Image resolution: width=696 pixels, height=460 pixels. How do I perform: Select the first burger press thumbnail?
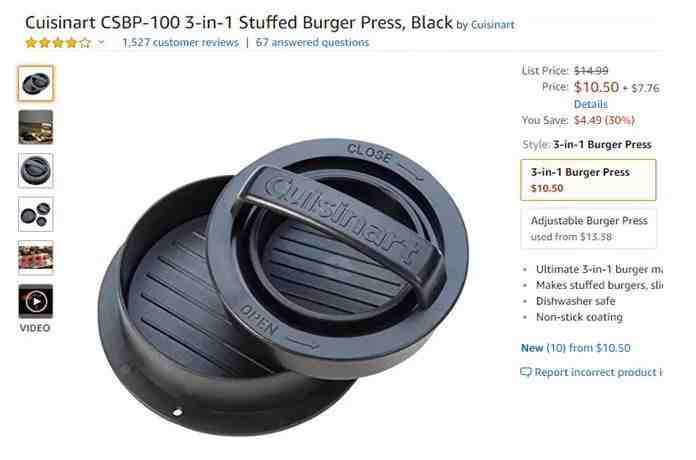(36, 83)
